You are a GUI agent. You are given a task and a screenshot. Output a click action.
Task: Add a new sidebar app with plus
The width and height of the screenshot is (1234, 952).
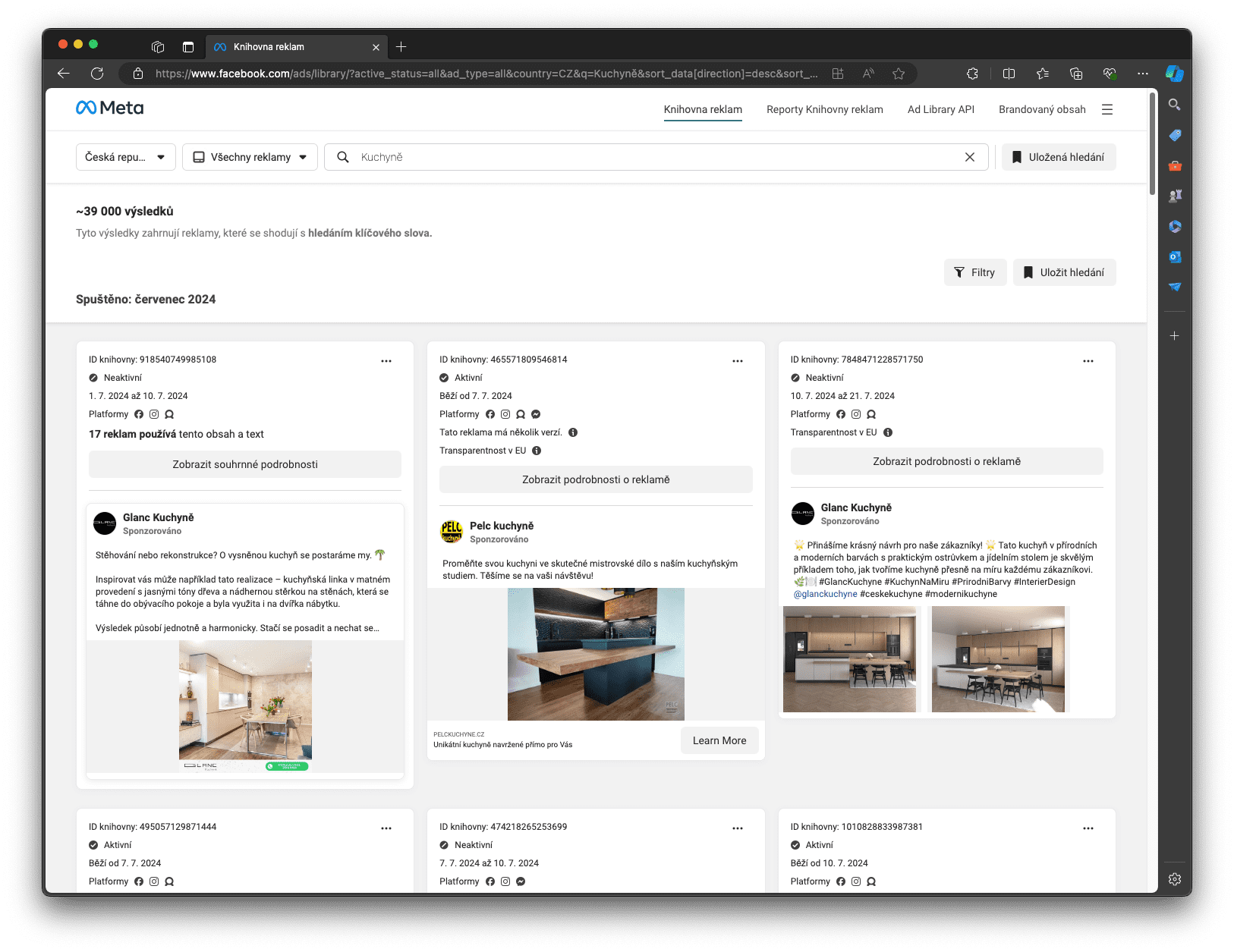click(x=1175, y=335)
